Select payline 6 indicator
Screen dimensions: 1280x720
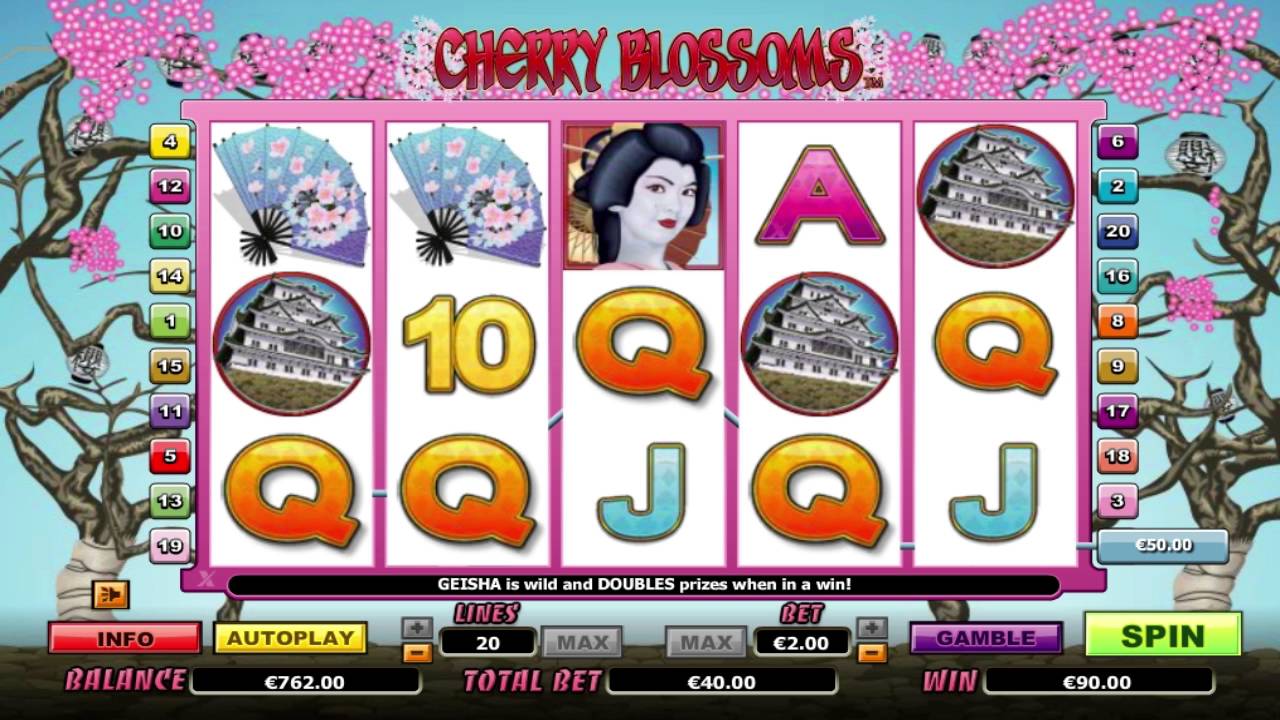point(1117,142)
